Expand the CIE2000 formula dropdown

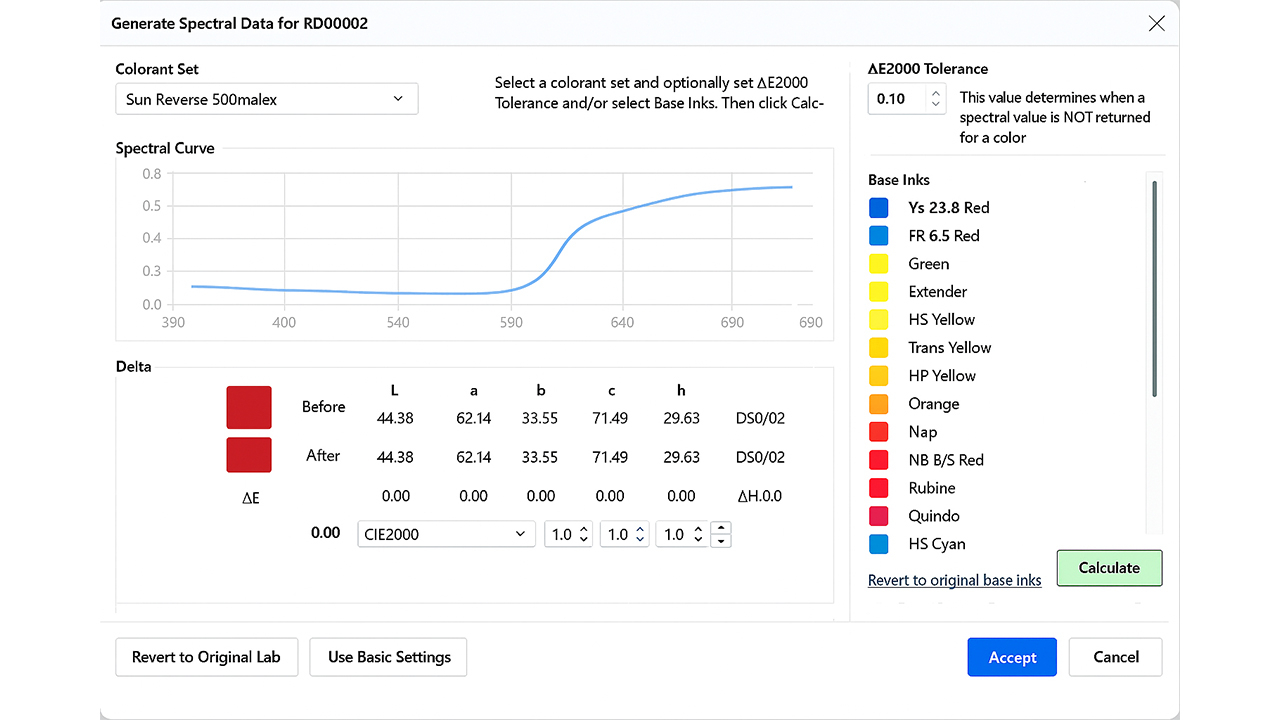pos(444,534)
